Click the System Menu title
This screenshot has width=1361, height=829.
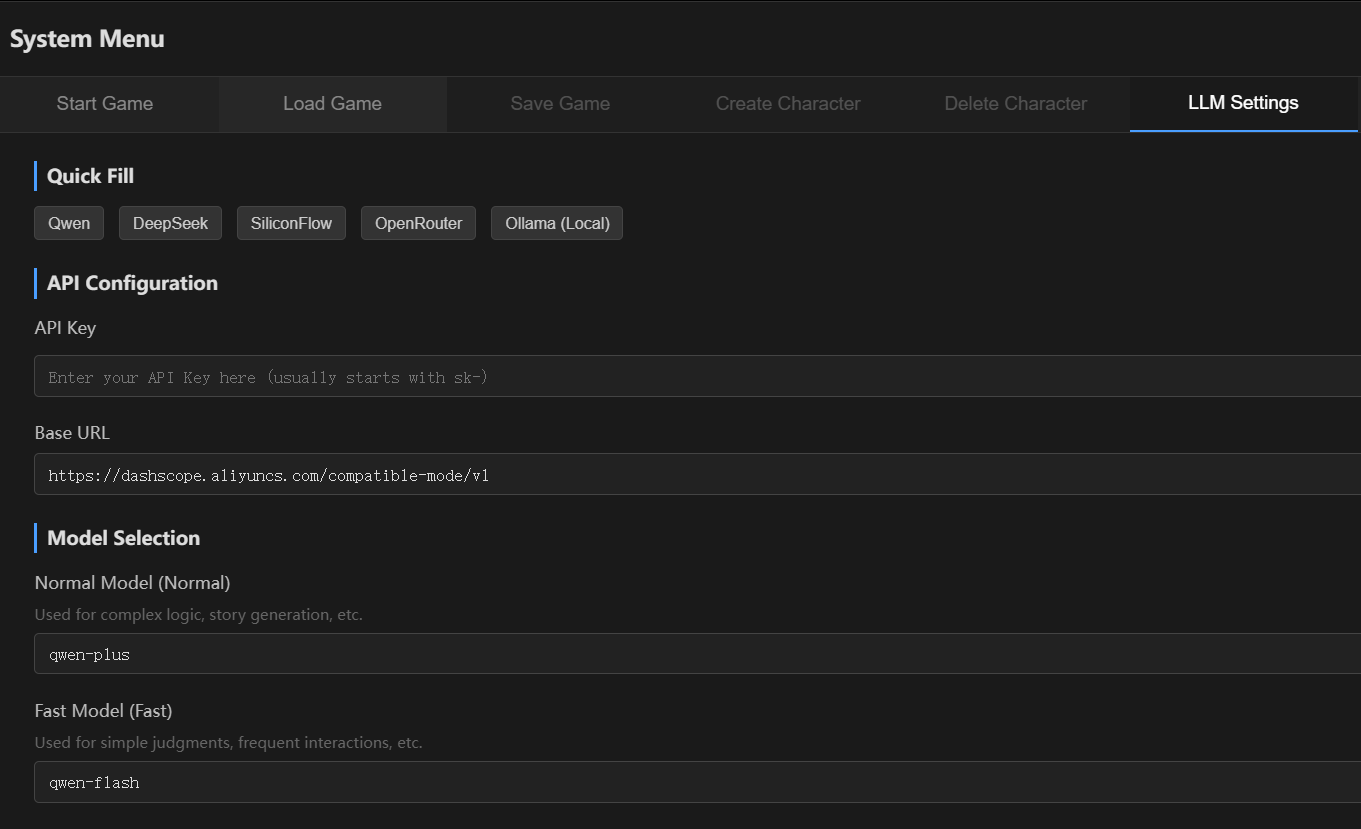tap(87, 39)
